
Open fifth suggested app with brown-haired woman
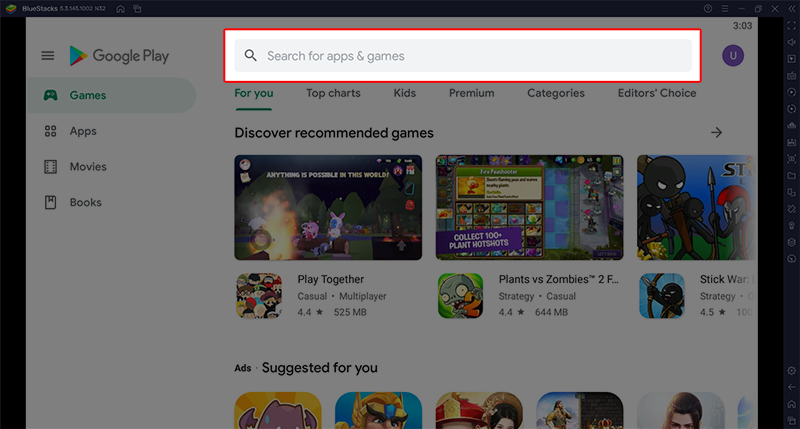point(680,411)
